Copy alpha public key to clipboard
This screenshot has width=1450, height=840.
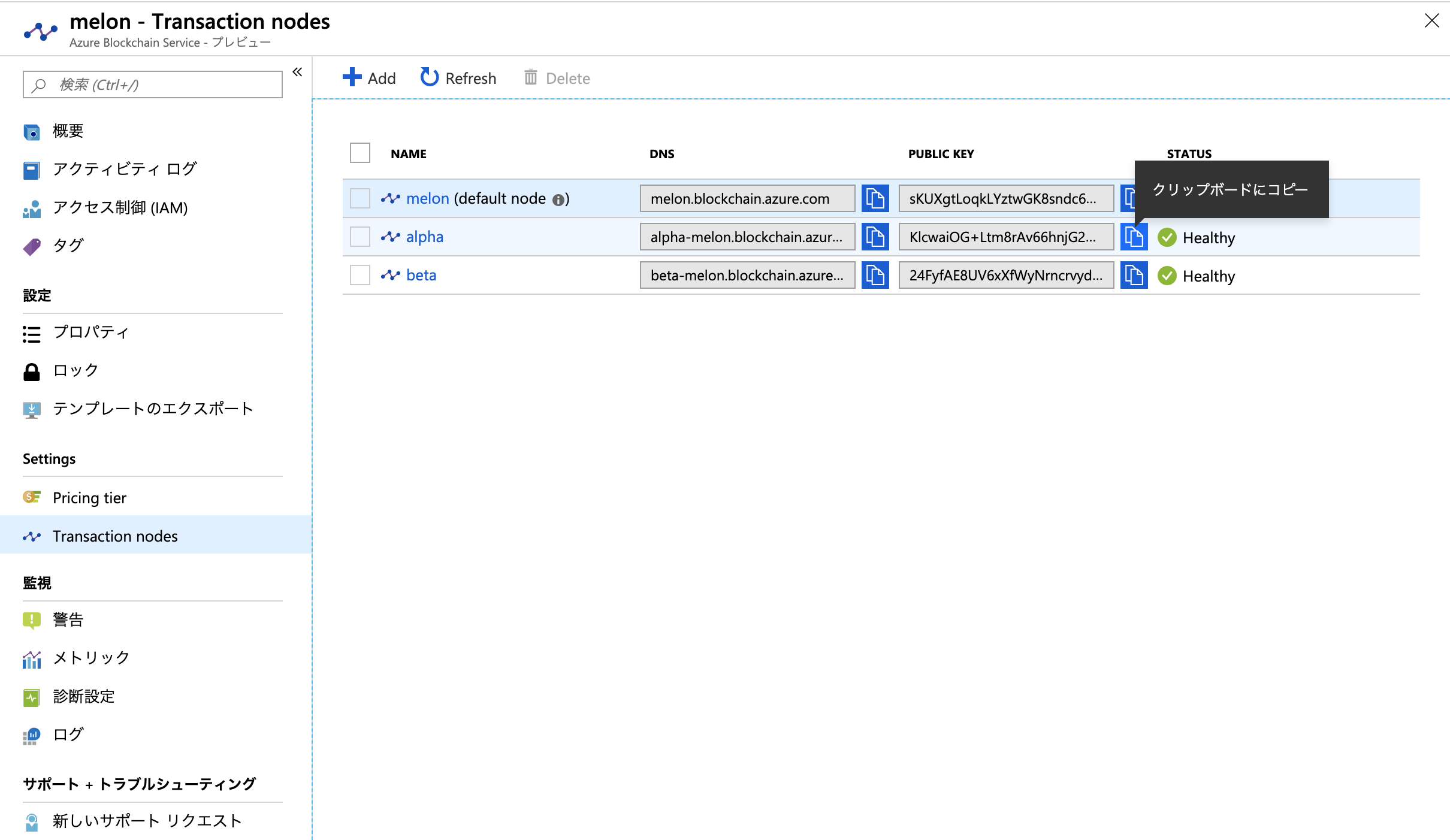pyautogui.click(x=1134, y=237)
